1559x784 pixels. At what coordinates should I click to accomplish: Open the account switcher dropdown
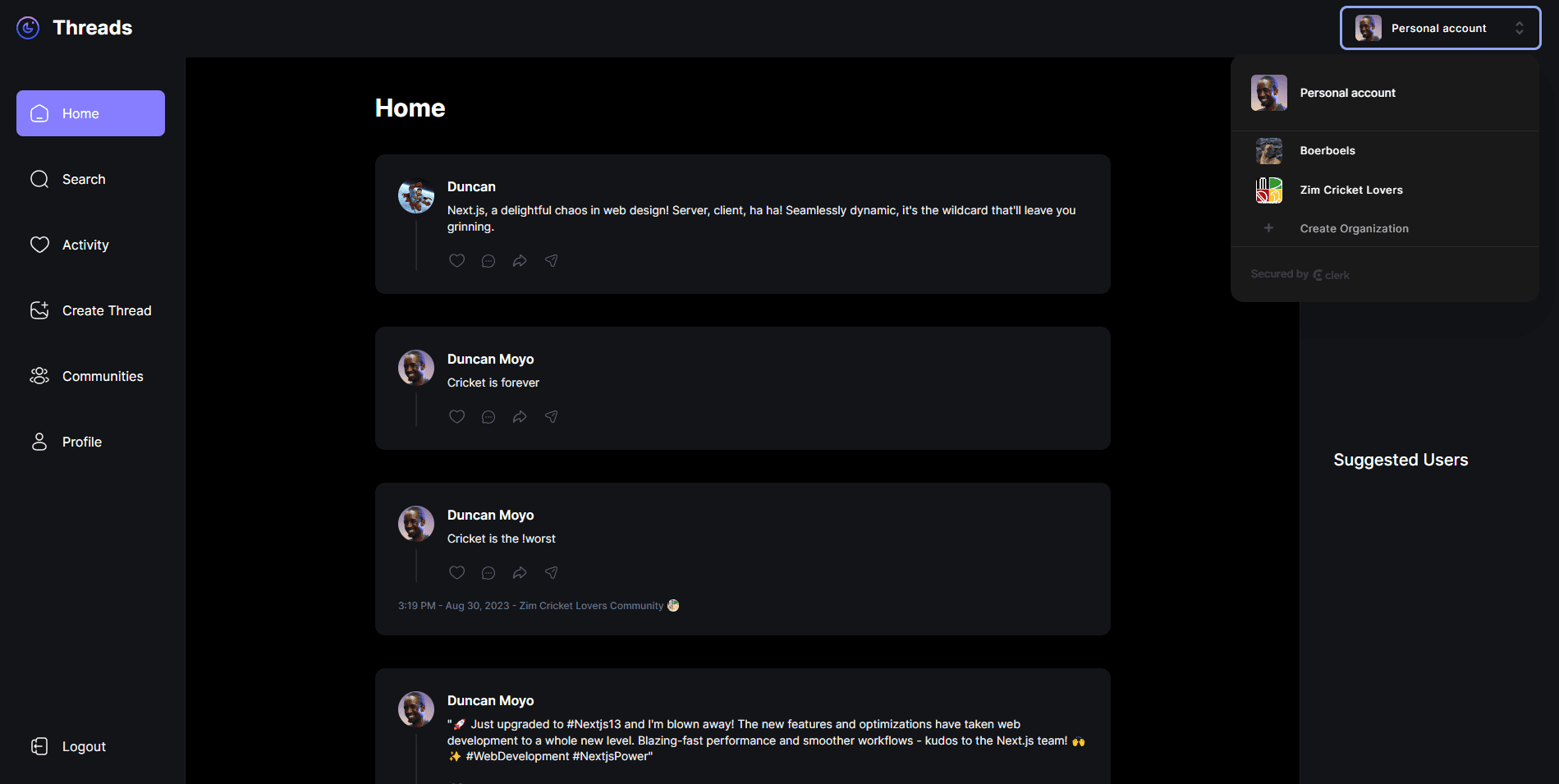click(1439, 27)
